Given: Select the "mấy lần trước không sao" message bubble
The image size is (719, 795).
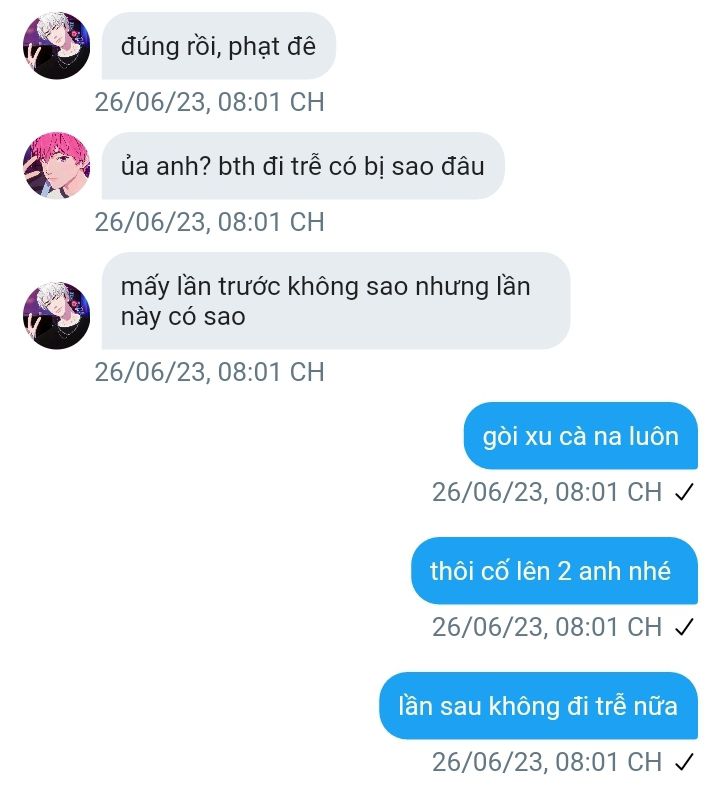Looking at the screenshot, I should pyautogui.click(x=336, y=301).
